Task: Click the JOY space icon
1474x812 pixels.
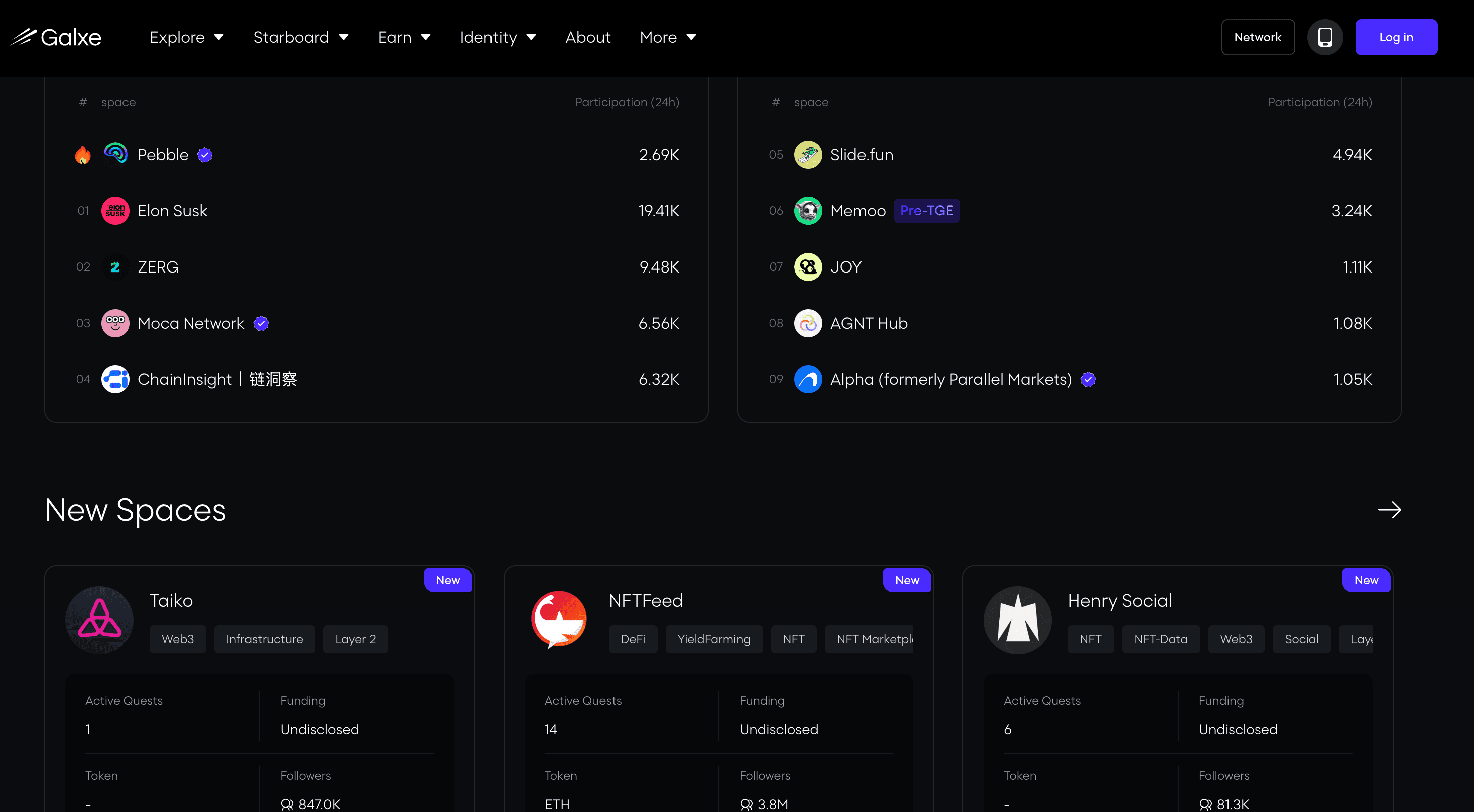Action: click(x=808, y=266)
